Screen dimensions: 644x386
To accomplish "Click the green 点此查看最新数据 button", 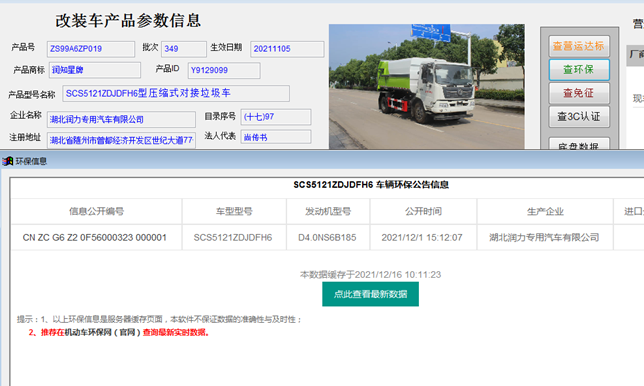I will point(370,294).
